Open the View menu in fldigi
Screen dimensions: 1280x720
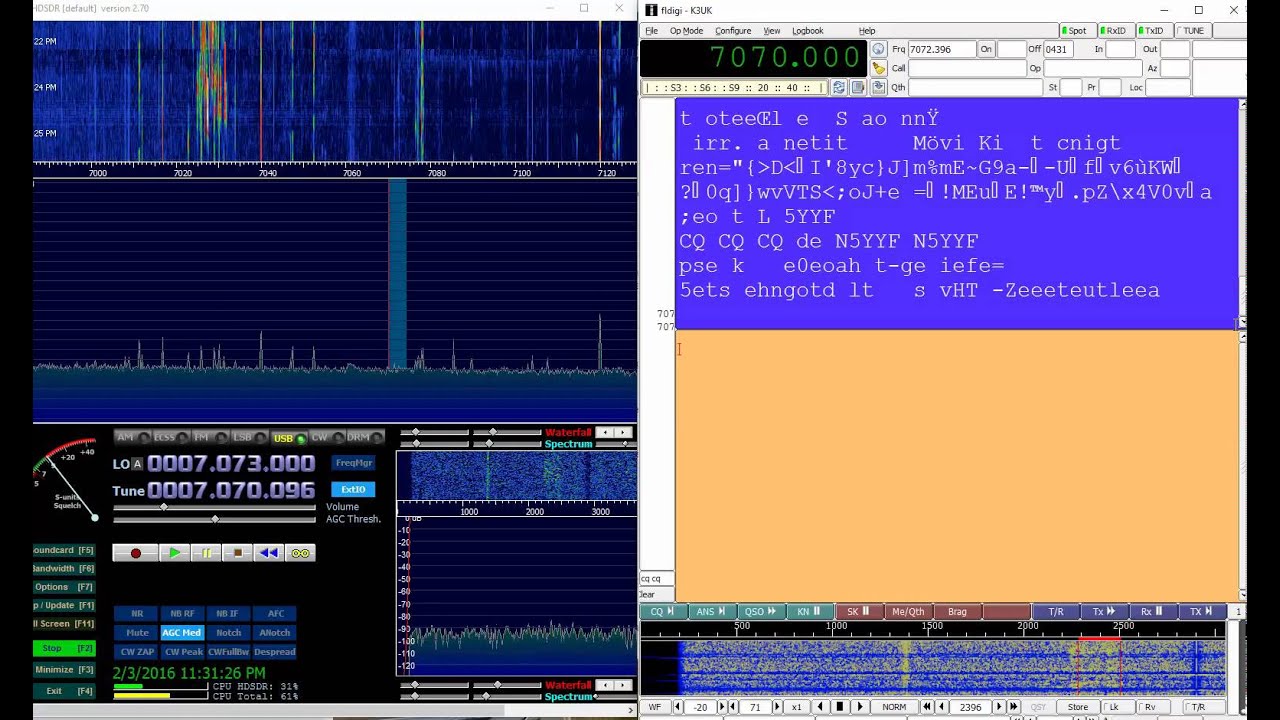coord(772,31)
